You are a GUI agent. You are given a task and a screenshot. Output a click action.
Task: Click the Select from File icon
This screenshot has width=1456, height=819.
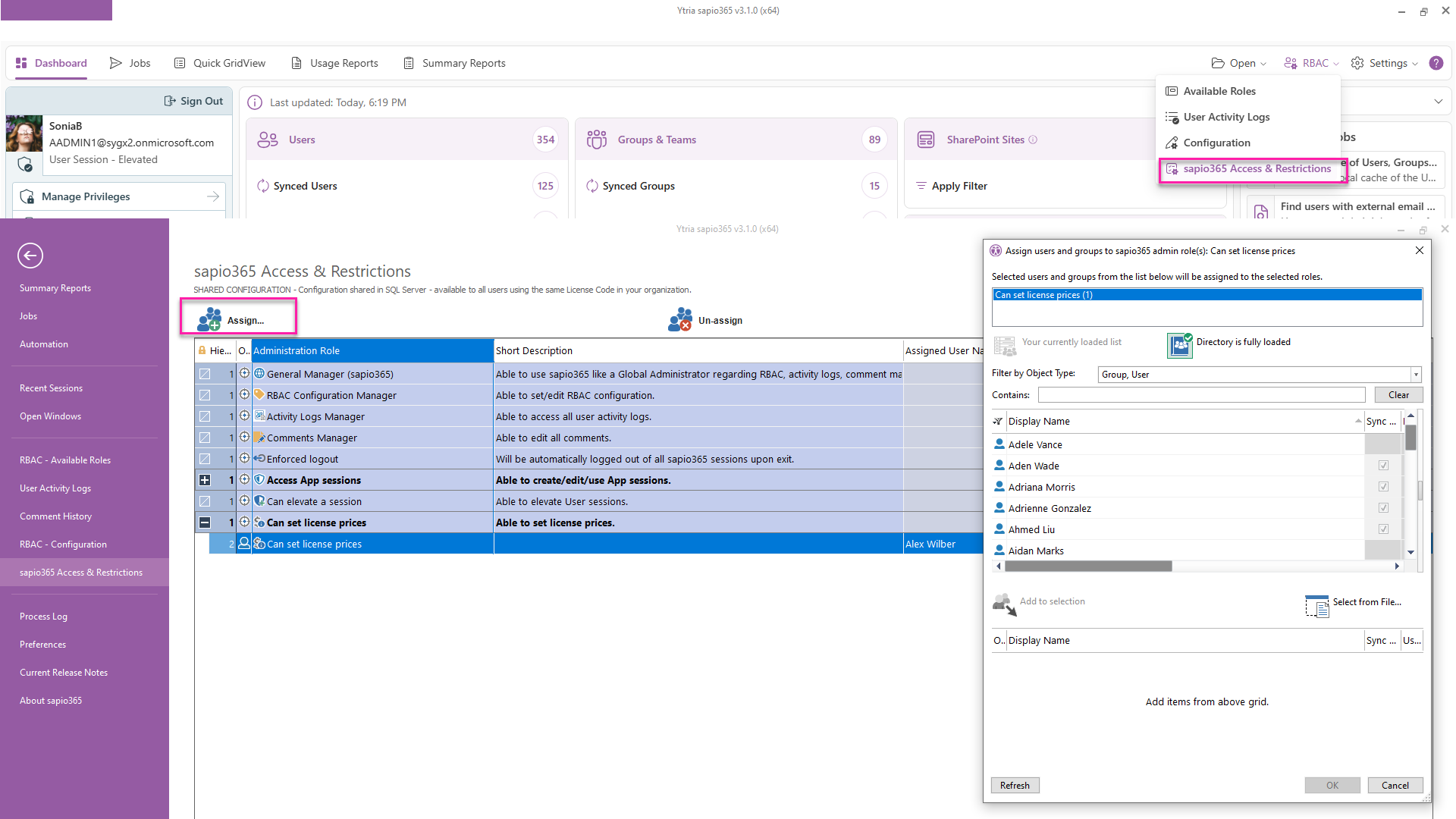[x=1317, y=606]
